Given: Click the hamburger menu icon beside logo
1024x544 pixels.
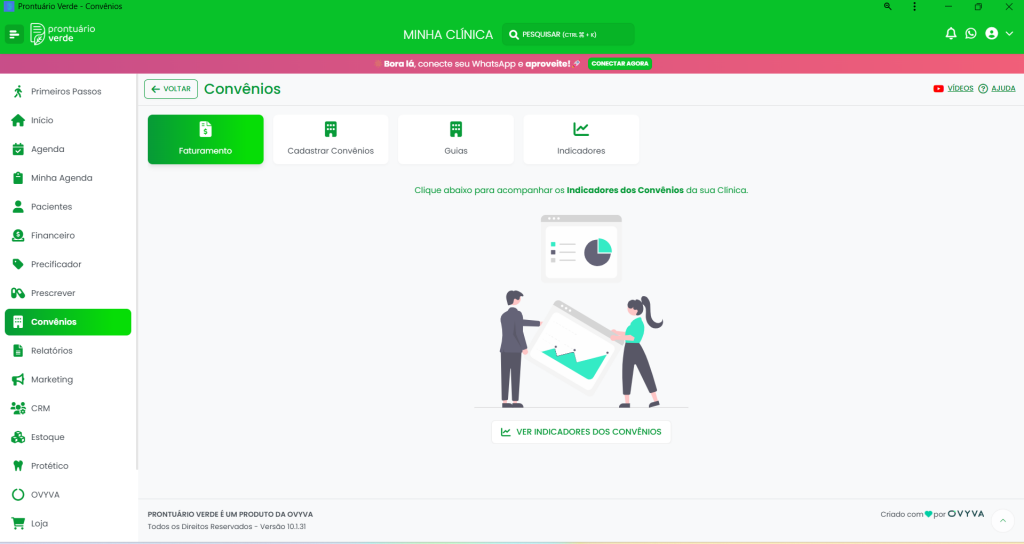Looking at the screenshot, I should (14, 34).
